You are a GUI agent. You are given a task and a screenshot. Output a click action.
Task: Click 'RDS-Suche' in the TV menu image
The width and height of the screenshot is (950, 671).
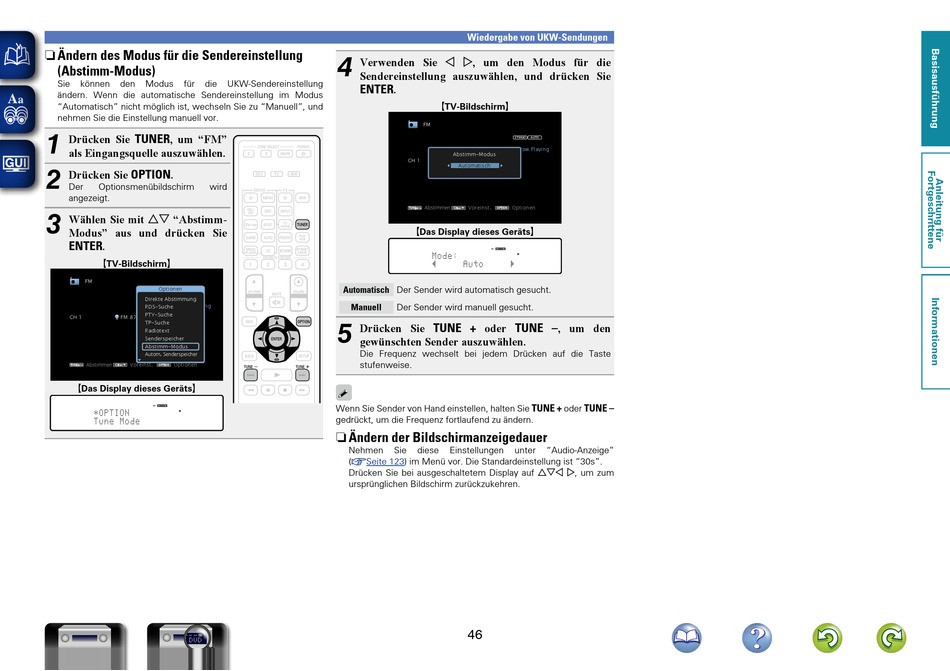coord(159,307)
